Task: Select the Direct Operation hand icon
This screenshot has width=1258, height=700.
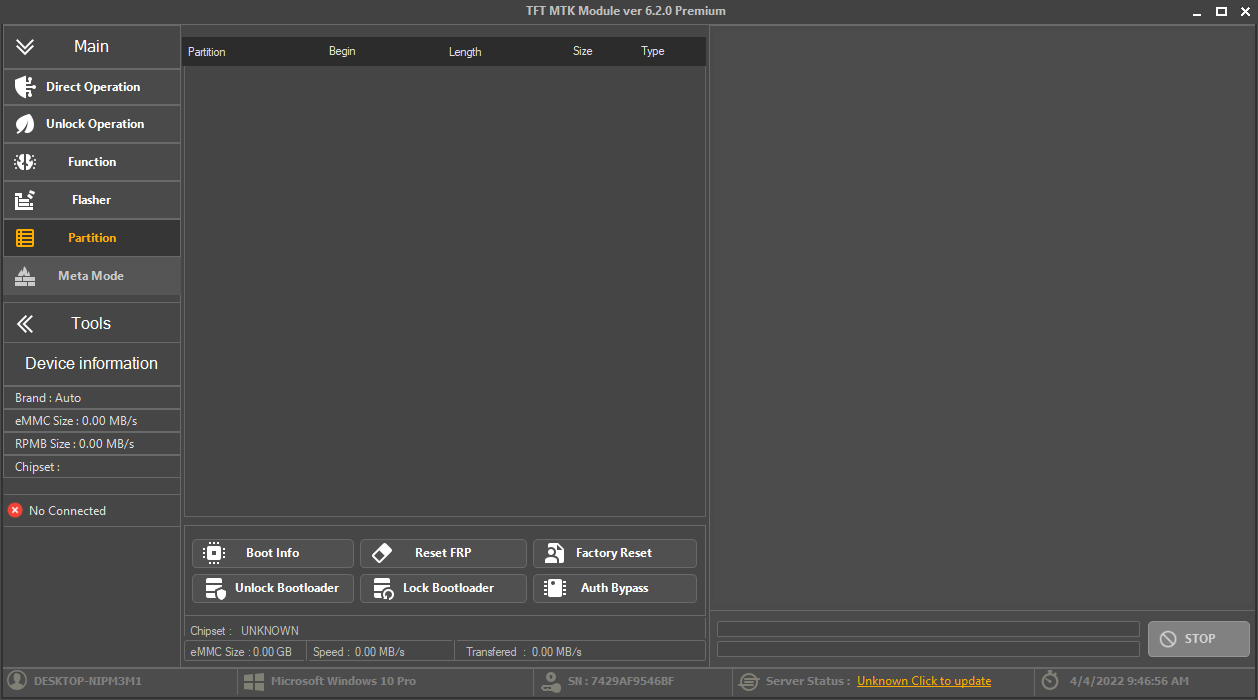Action: (25, 86)
